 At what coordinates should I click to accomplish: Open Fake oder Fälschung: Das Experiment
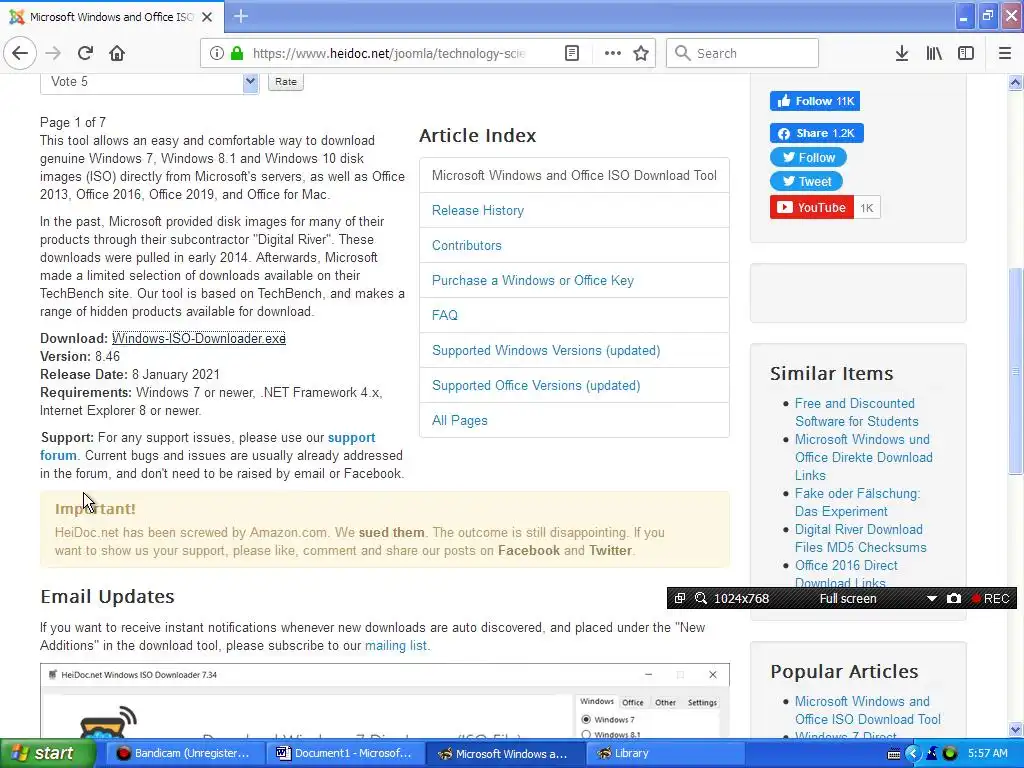pyautogui.click(x=857, y=502)
